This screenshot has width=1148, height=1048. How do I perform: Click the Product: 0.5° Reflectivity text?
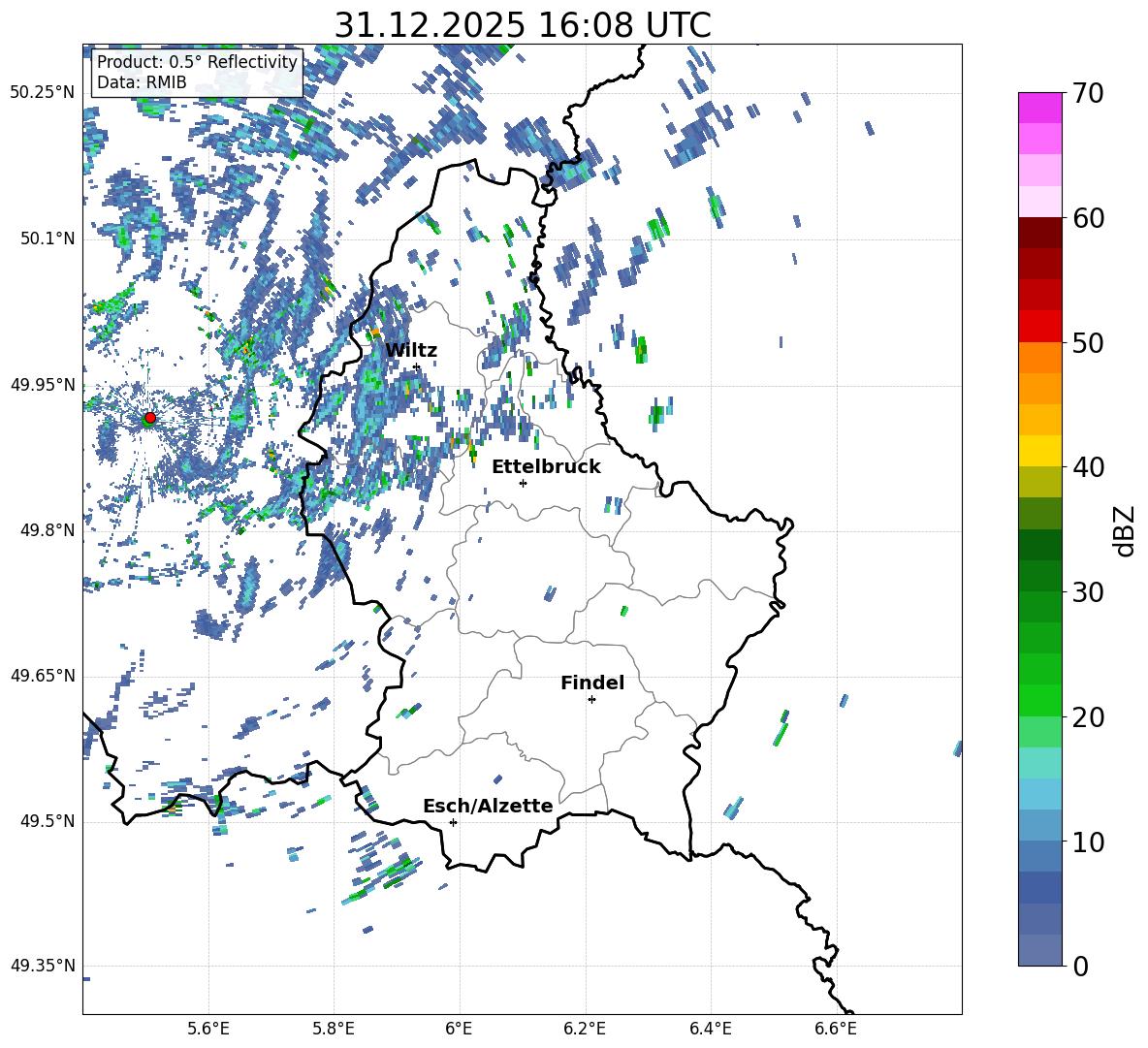[197, 62]
